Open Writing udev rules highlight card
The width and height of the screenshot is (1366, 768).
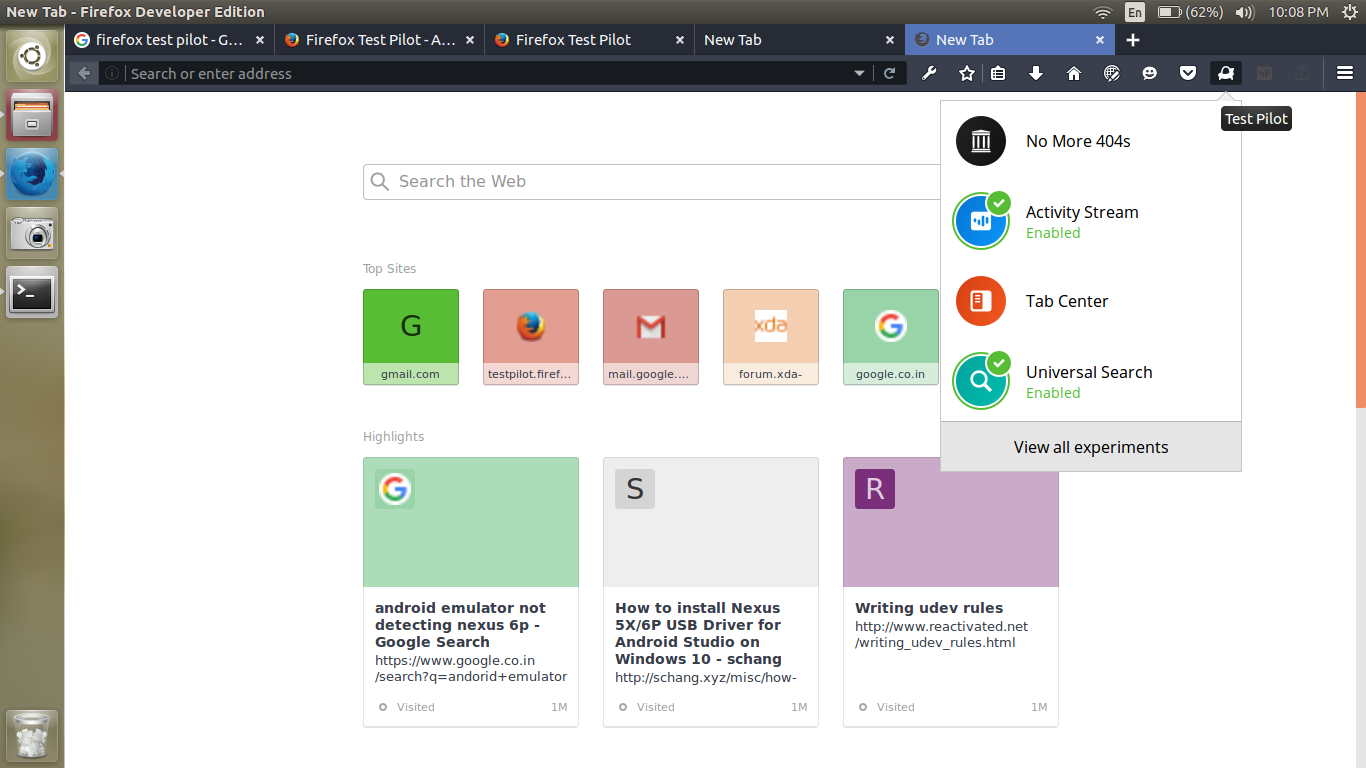click(951, 592)
